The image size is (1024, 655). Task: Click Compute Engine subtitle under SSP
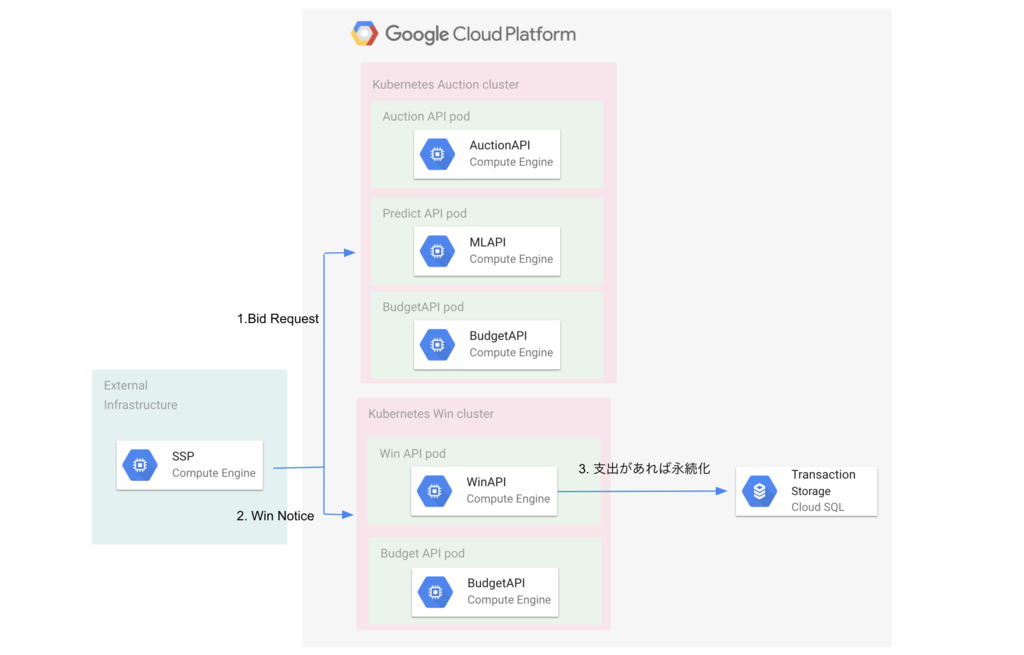[x=214, y=473]
